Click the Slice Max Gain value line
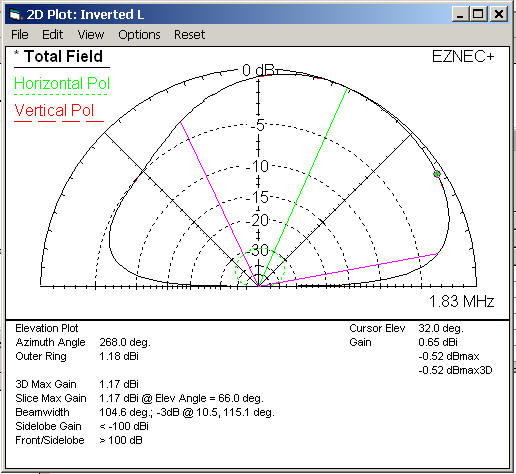Image resolution: width=516 pixels, height=474 pixels. coord(182,398)
